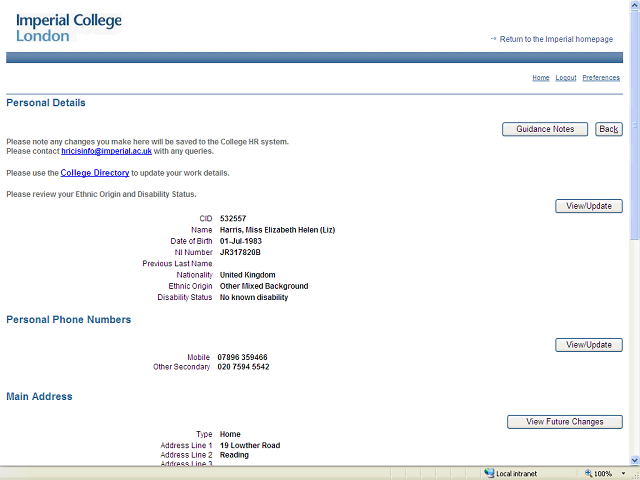Viewport: 640px width, 480px height.
Task: Click the empty scrollbar track below the thumb
Action: tap(634, 350)
